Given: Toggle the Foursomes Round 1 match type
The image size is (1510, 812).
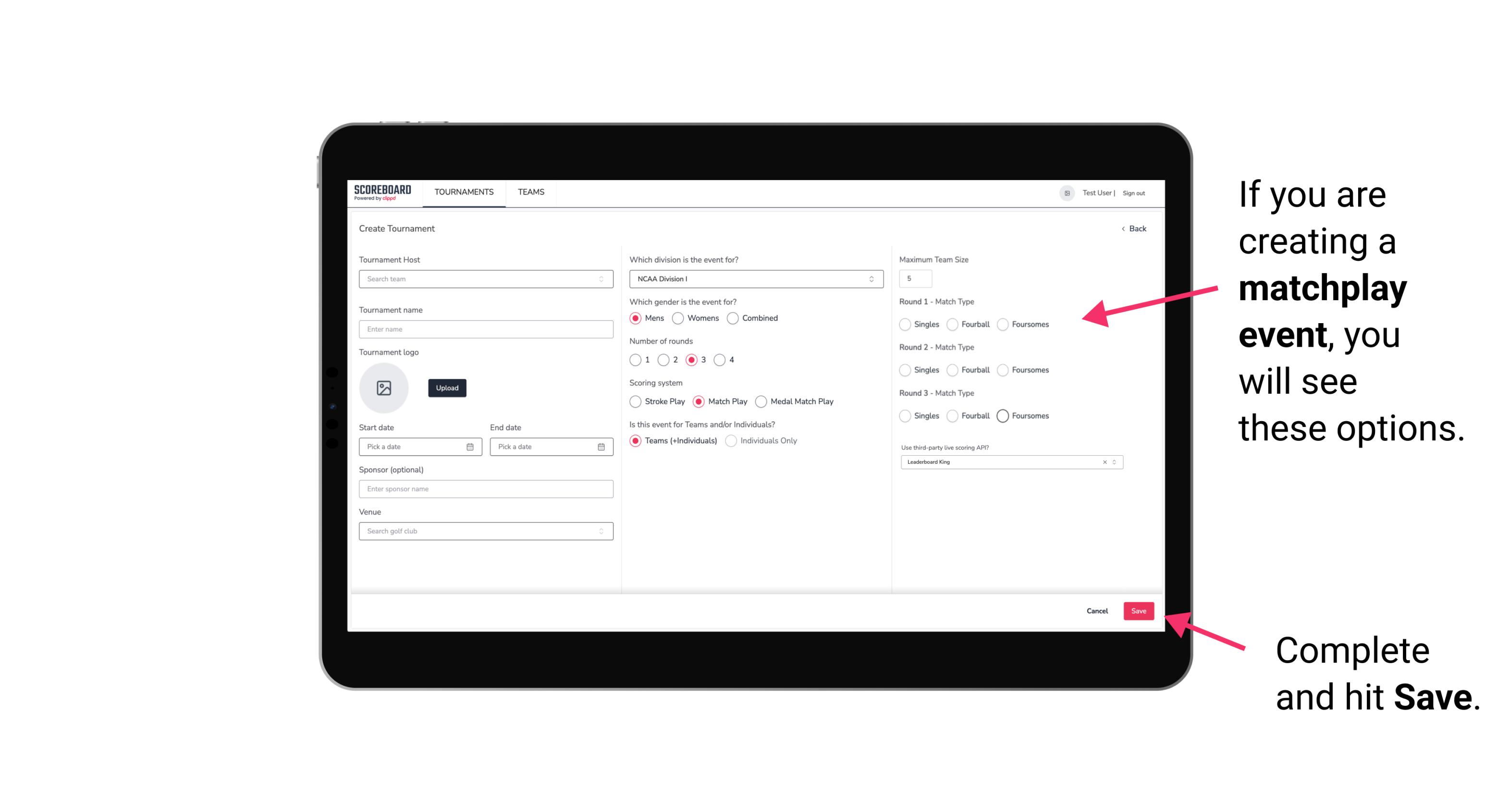Looking at the screenshot, I should (x=1001, y=324).
